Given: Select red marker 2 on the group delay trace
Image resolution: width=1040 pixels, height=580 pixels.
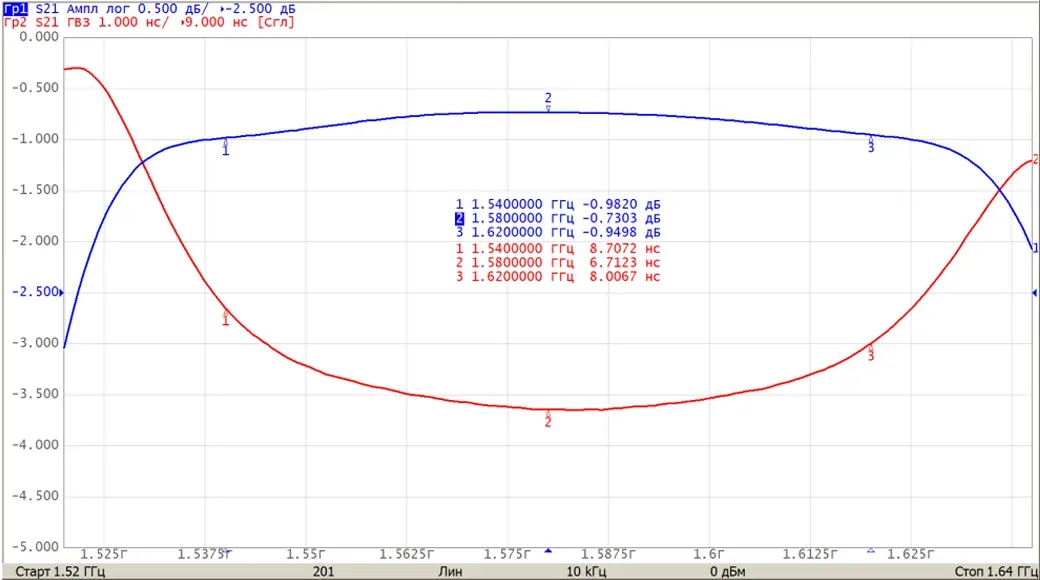Looking at the screenshot, I should [548, 419].
